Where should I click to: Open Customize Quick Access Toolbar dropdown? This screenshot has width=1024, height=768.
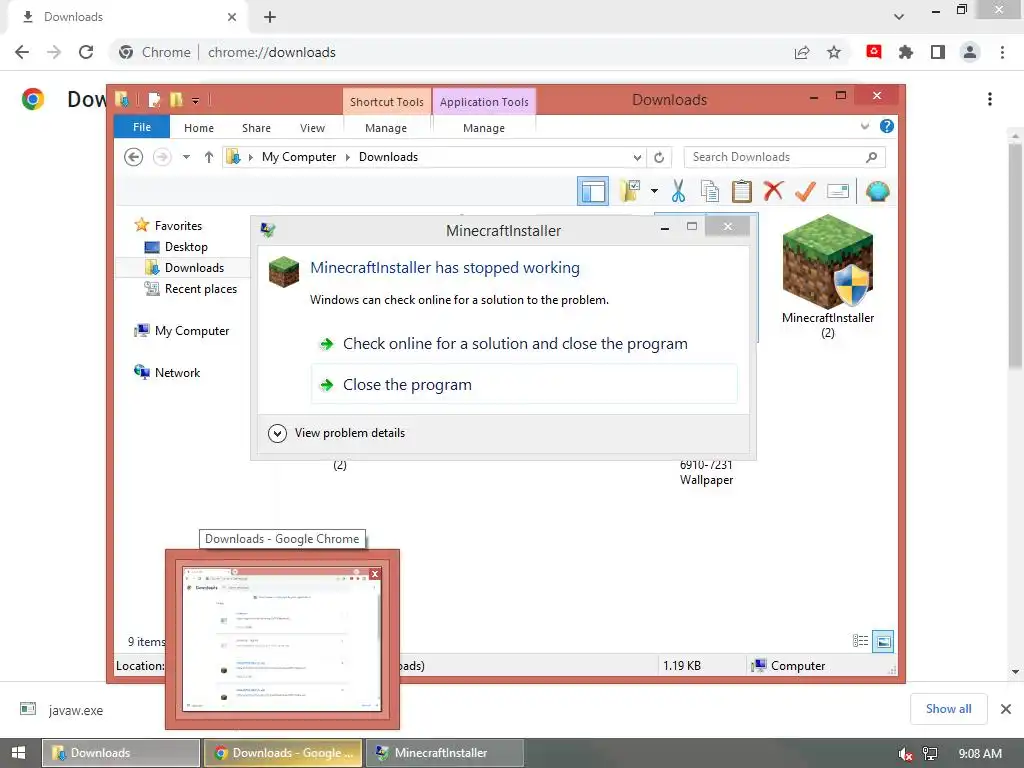point(195,101)
